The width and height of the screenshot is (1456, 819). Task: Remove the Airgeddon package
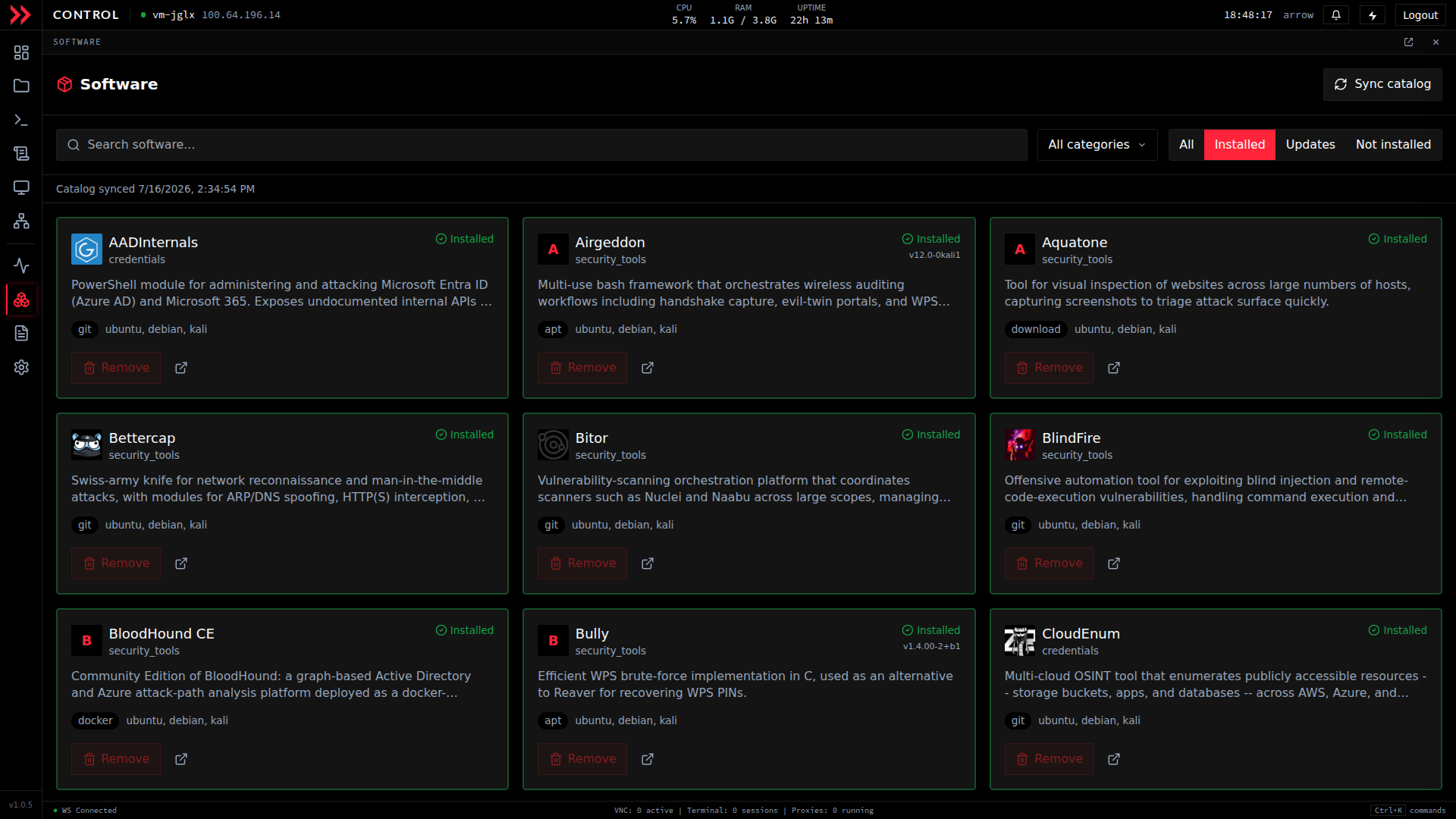click(x=582, y=368)
